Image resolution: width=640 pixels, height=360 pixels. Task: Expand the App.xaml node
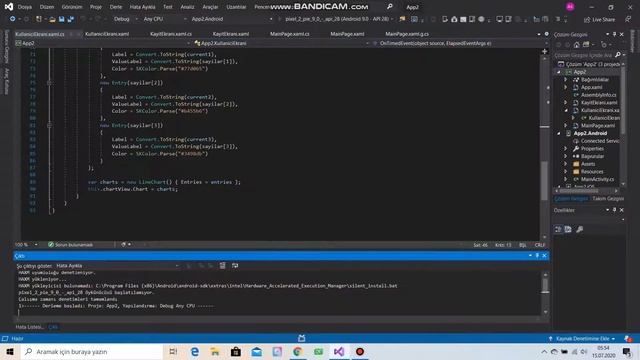click(x=566, y=87)
